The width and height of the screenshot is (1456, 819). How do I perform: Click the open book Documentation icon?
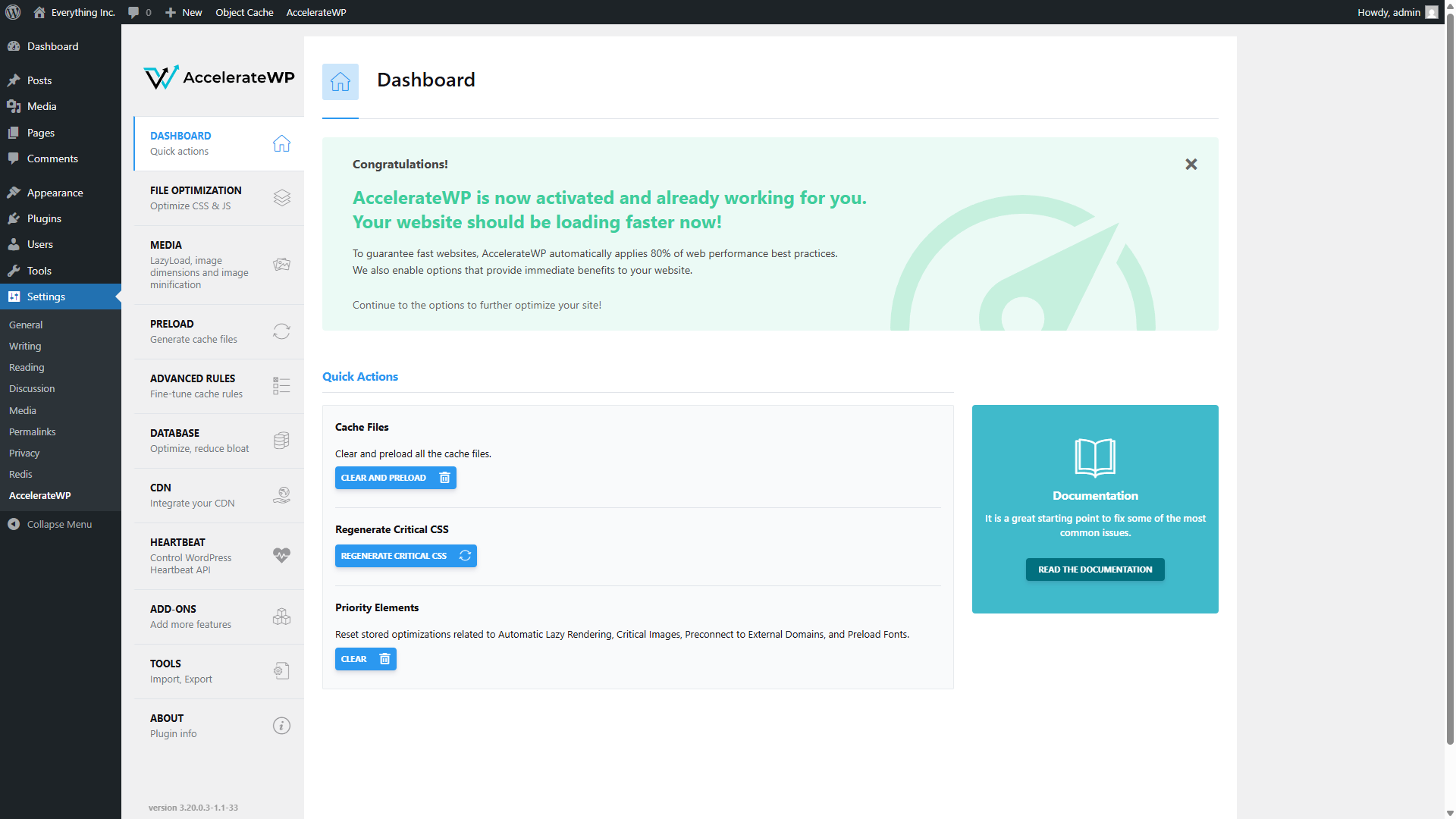[1095, 457]
